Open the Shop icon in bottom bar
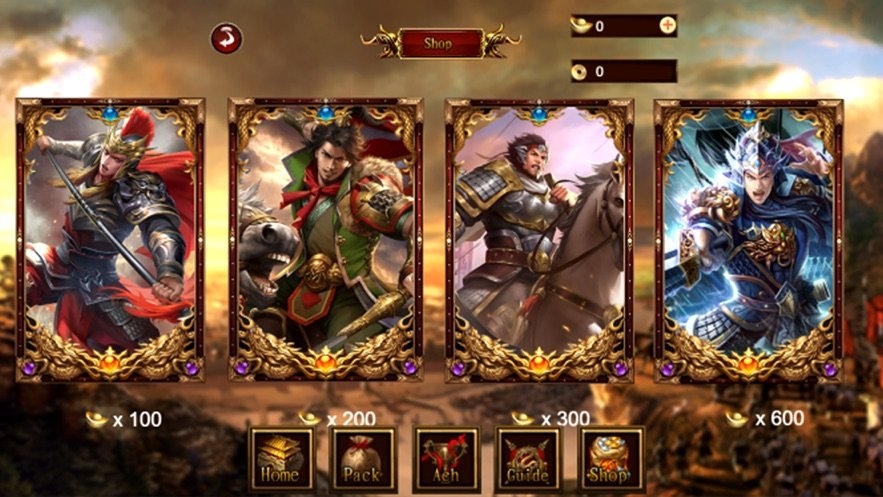Image resolution: width=883 pixels, height=497 pixels. point(610,459)
